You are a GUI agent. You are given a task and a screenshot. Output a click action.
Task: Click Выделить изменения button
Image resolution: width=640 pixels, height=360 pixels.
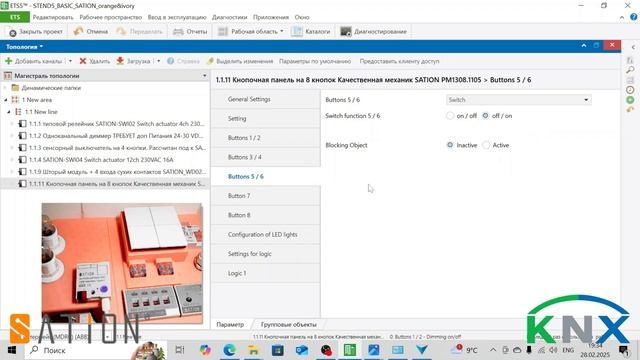pos(240,61)
